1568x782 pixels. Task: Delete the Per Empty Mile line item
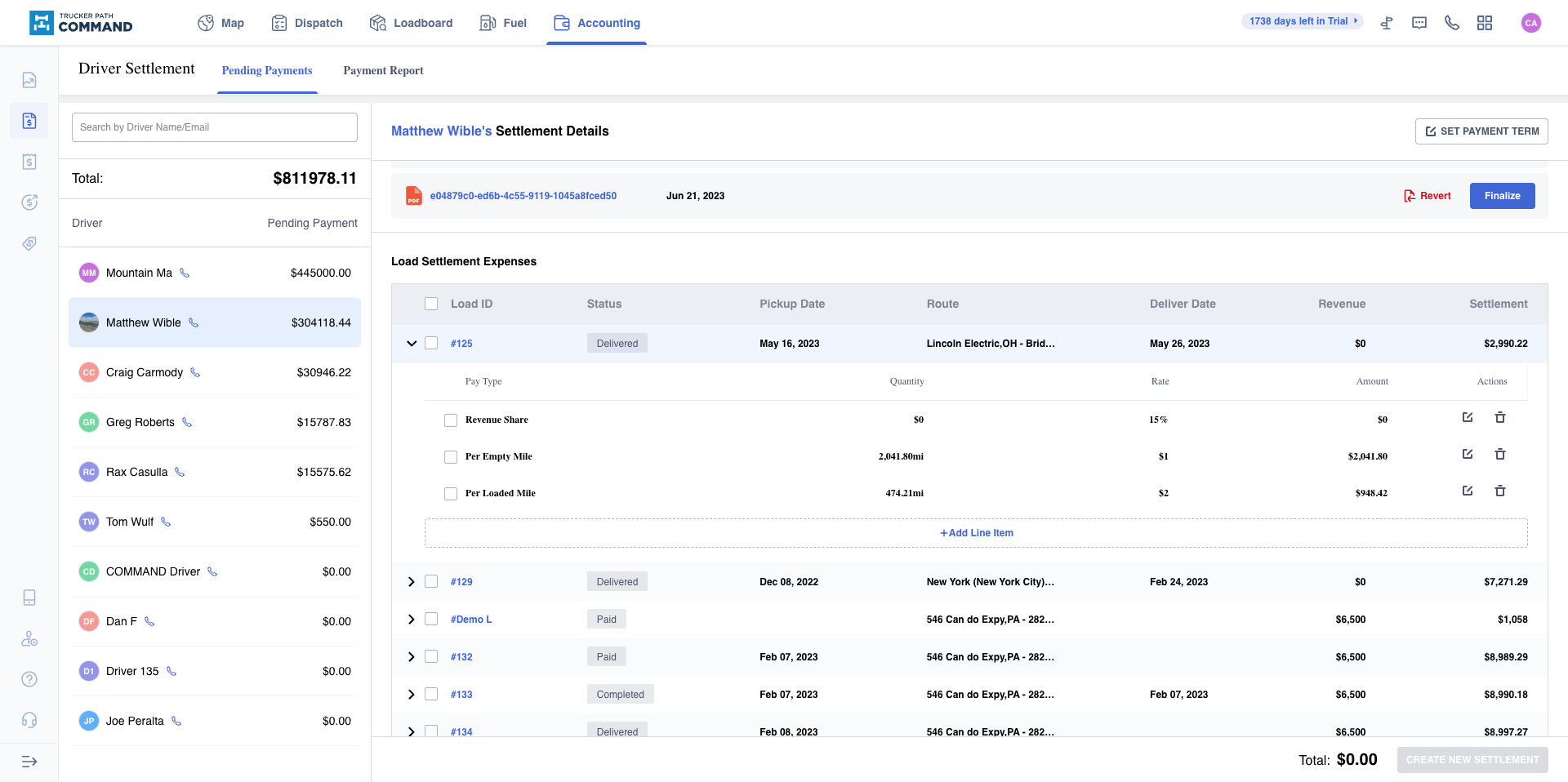[1500, 455]
